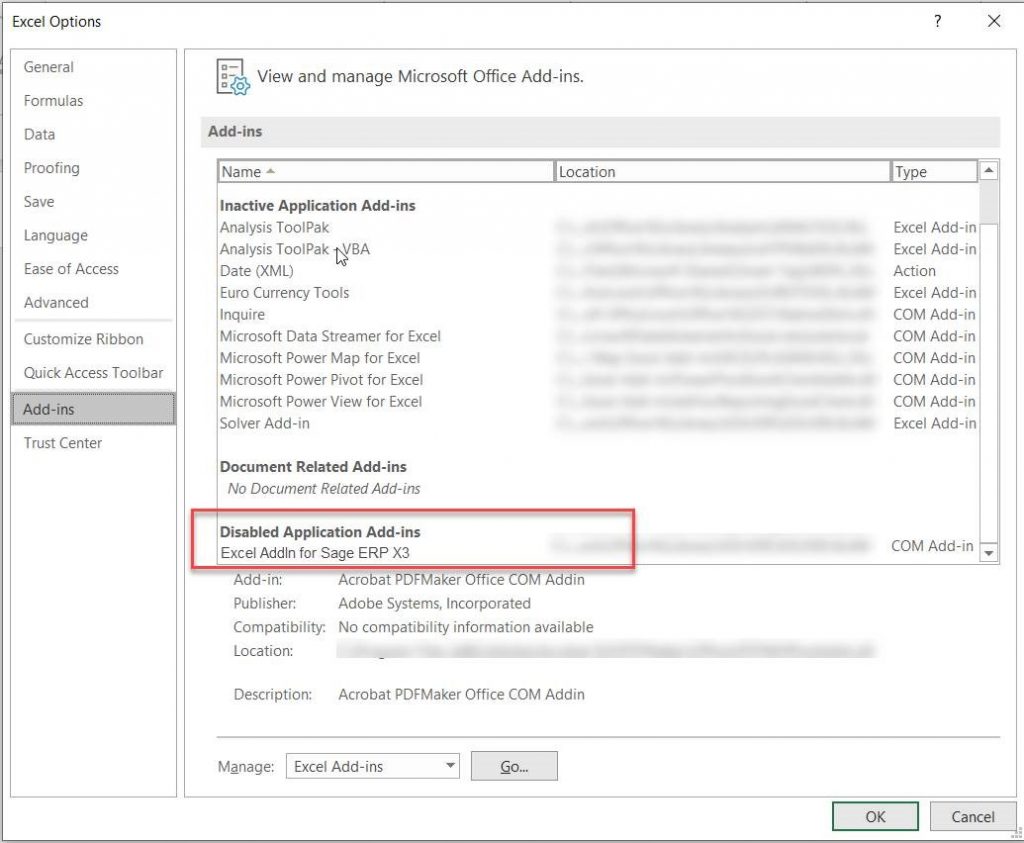Viewport: 1024px width, 843px height.
Task: Select the Inquire add-in row
Action: [x=598, y=315]
